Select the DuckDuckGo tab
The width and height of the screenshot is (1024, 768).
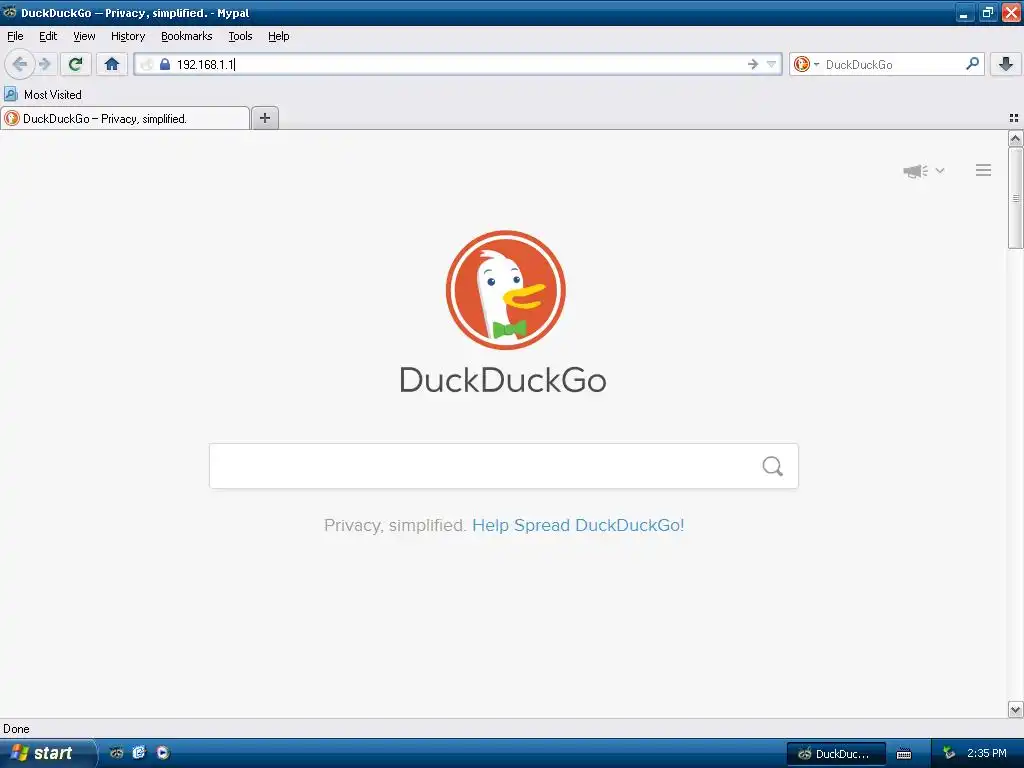125,118
